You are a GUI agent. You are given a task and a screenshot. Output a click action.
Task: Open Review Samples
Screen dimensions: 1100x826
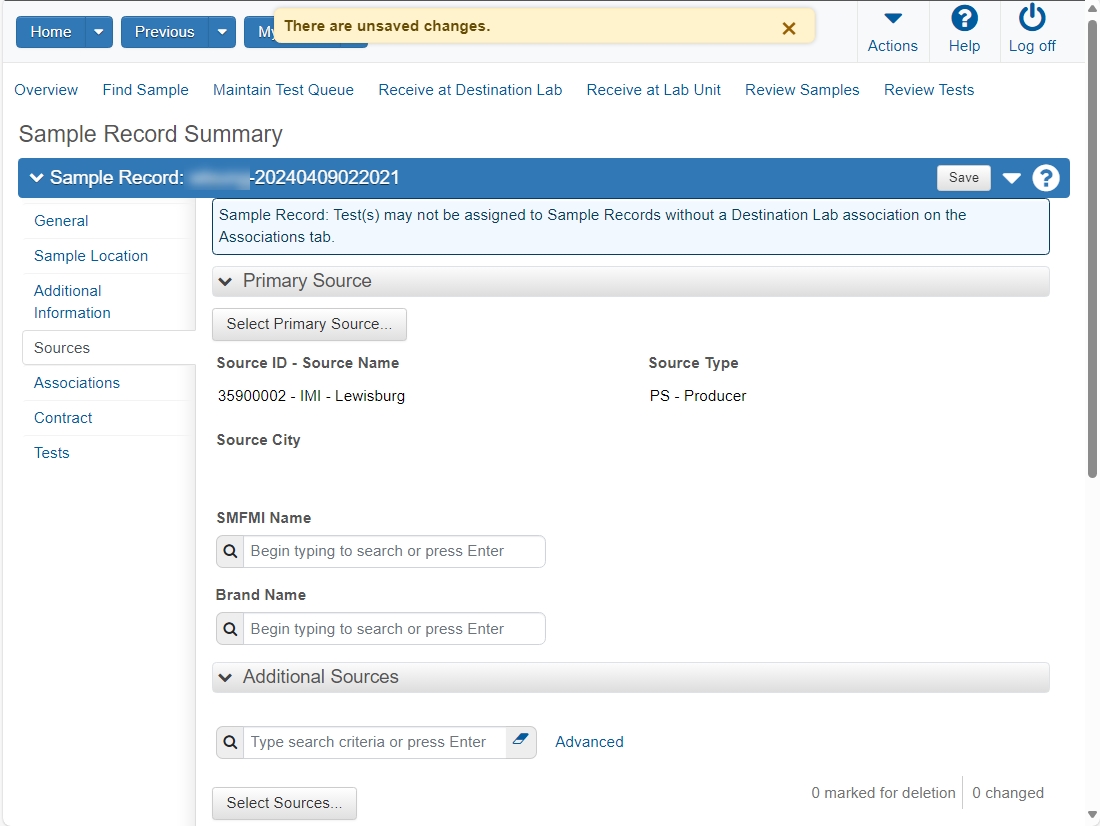pyautogui.click(x=802, y=90)
